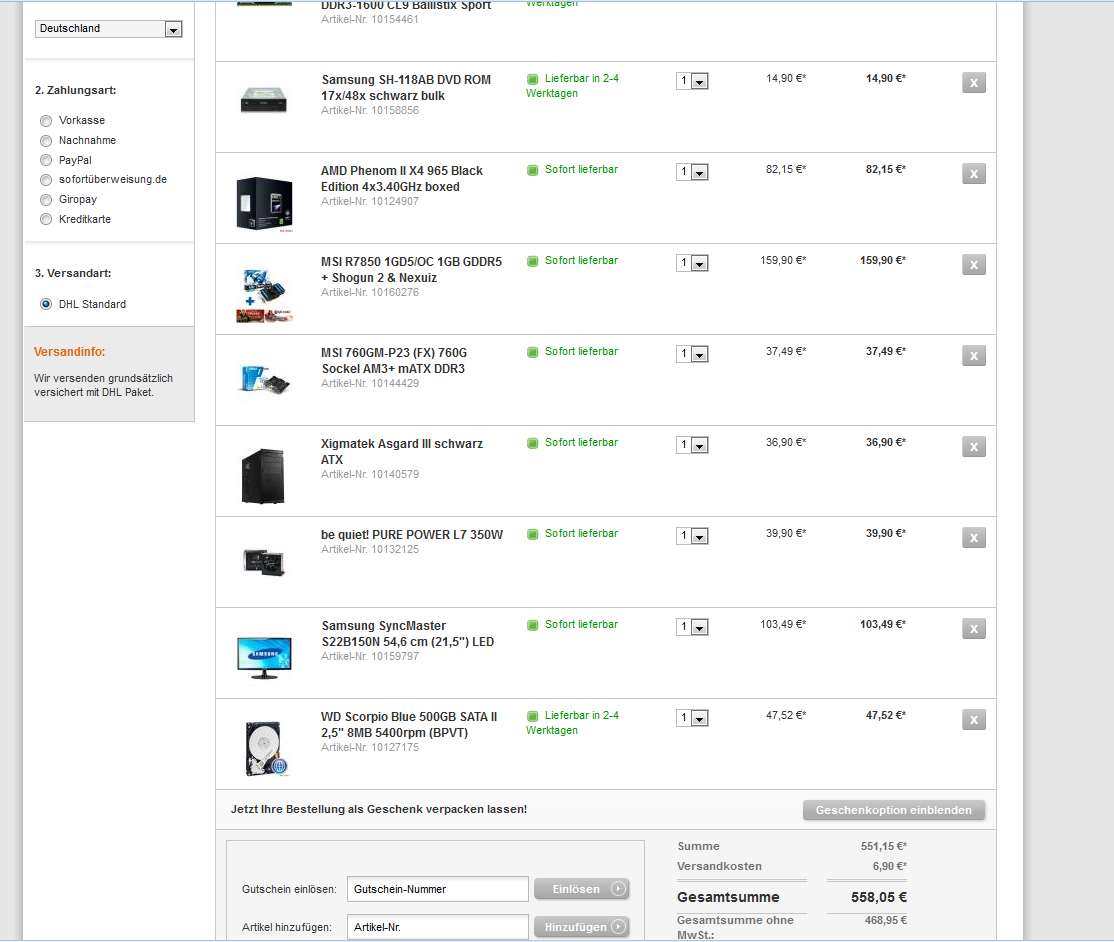Choose Giropay payment option
The width and height of the screenshot is (1114, 942).
pos(46,200)
